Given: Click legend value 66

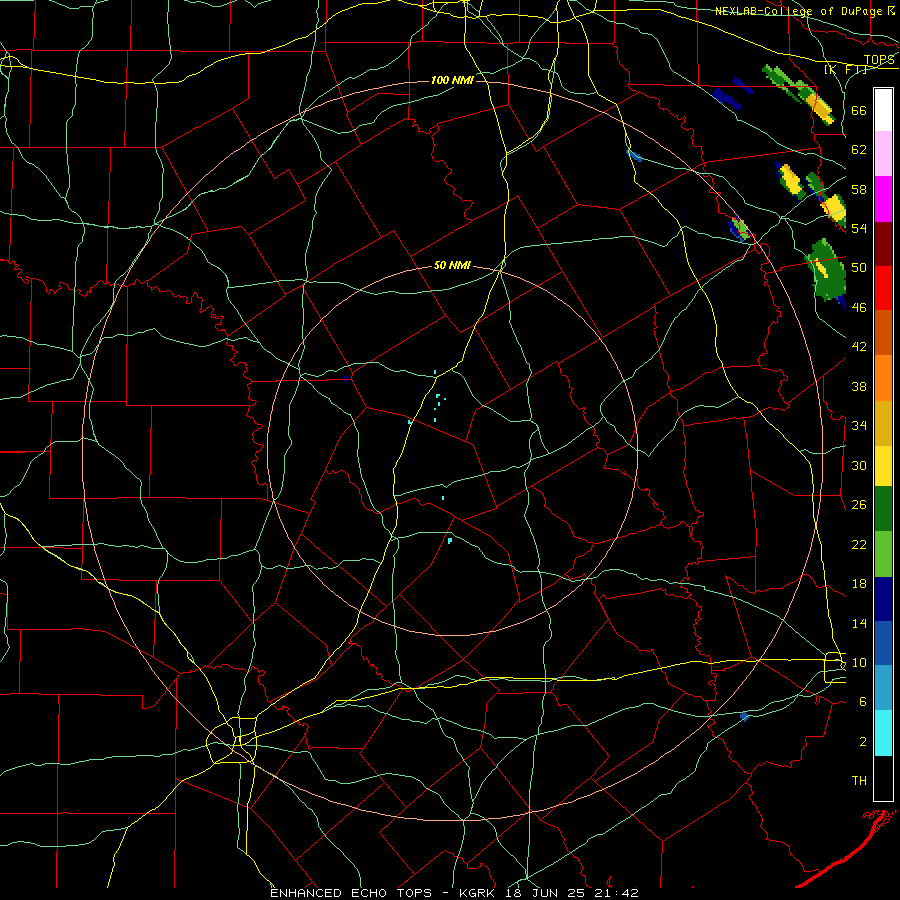Looking at the screenshot, I should pyautogui.click(x=859, y=110).
